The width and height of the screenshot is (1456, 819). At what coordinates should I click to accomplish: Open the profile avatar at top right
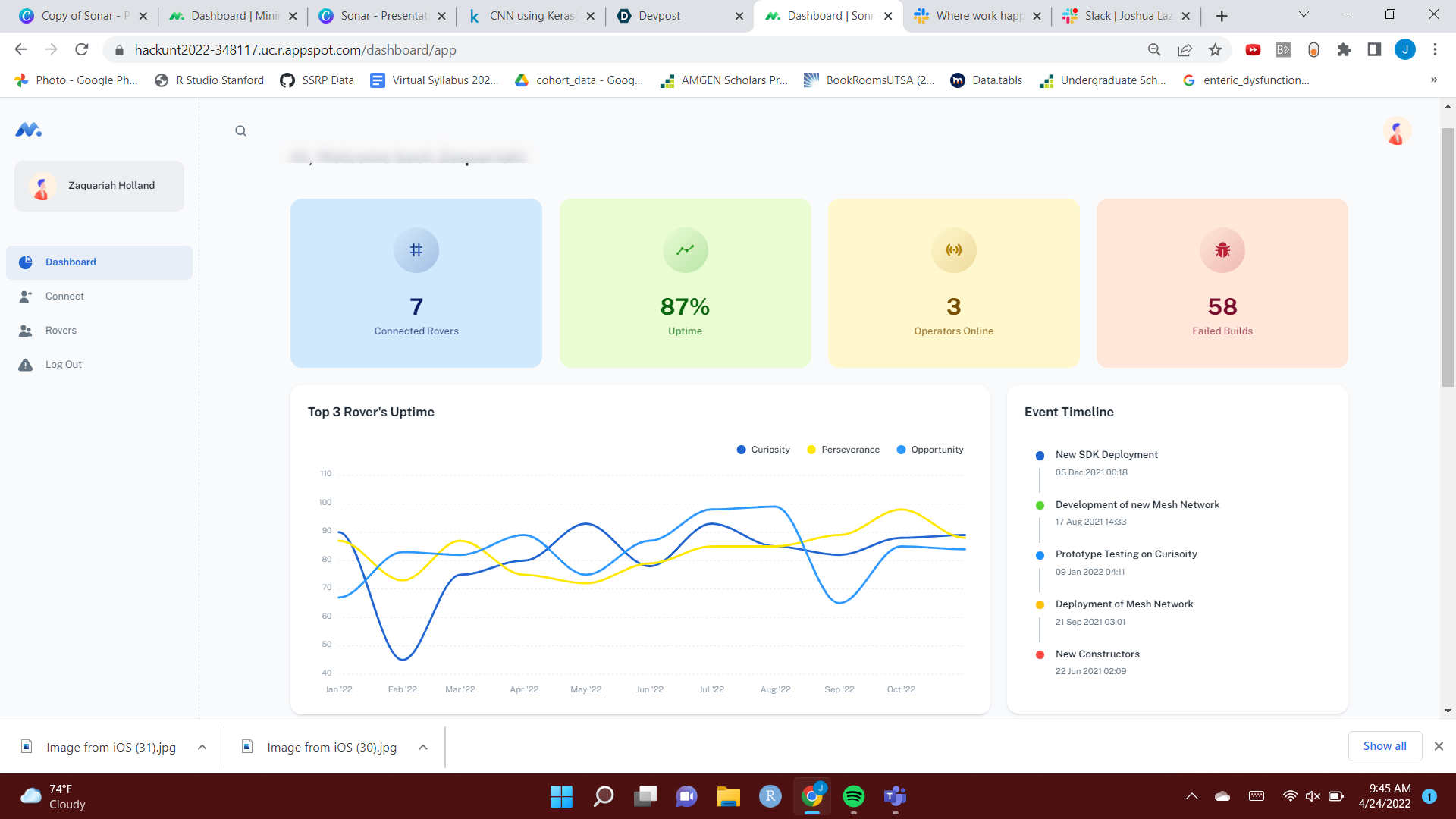click(1396, 131)
